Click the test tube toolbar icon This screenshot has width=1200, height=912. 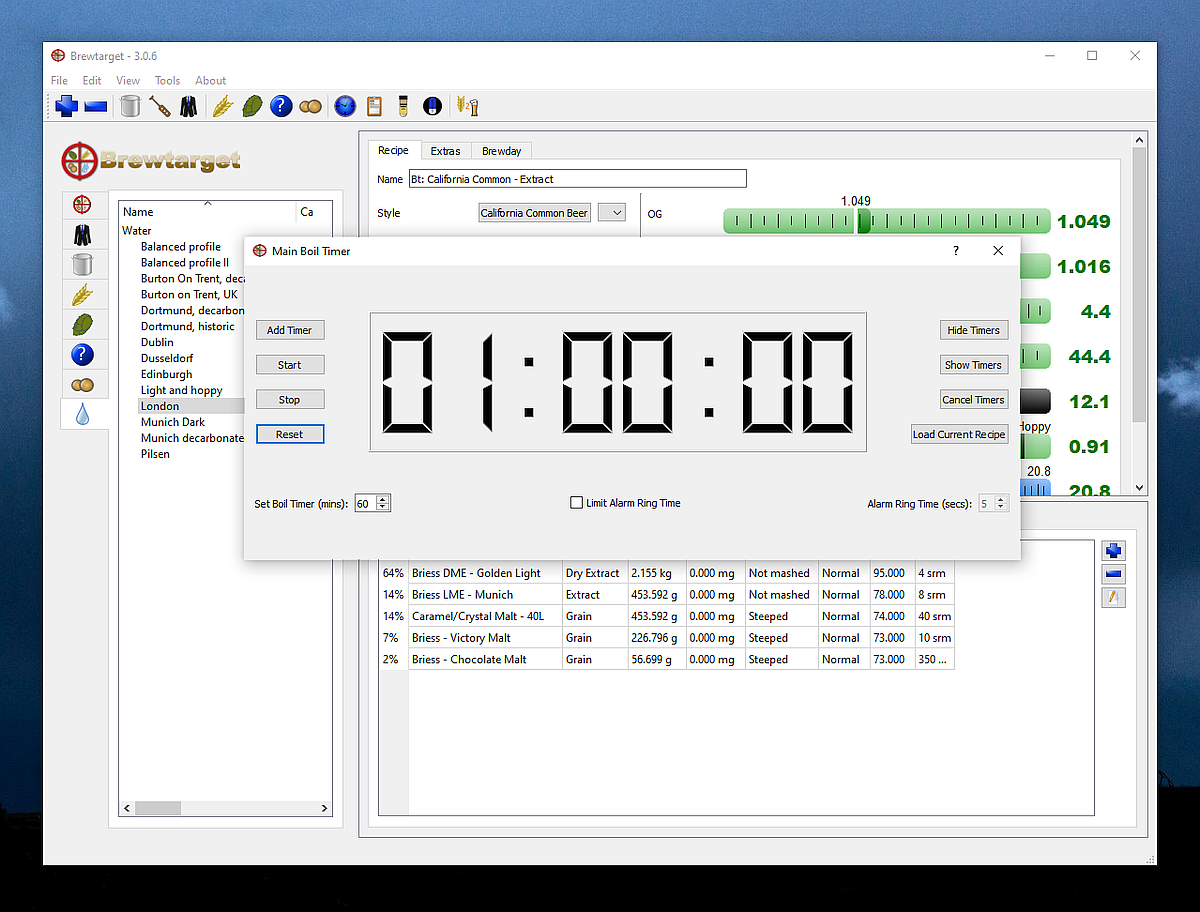tap(403, 105)
